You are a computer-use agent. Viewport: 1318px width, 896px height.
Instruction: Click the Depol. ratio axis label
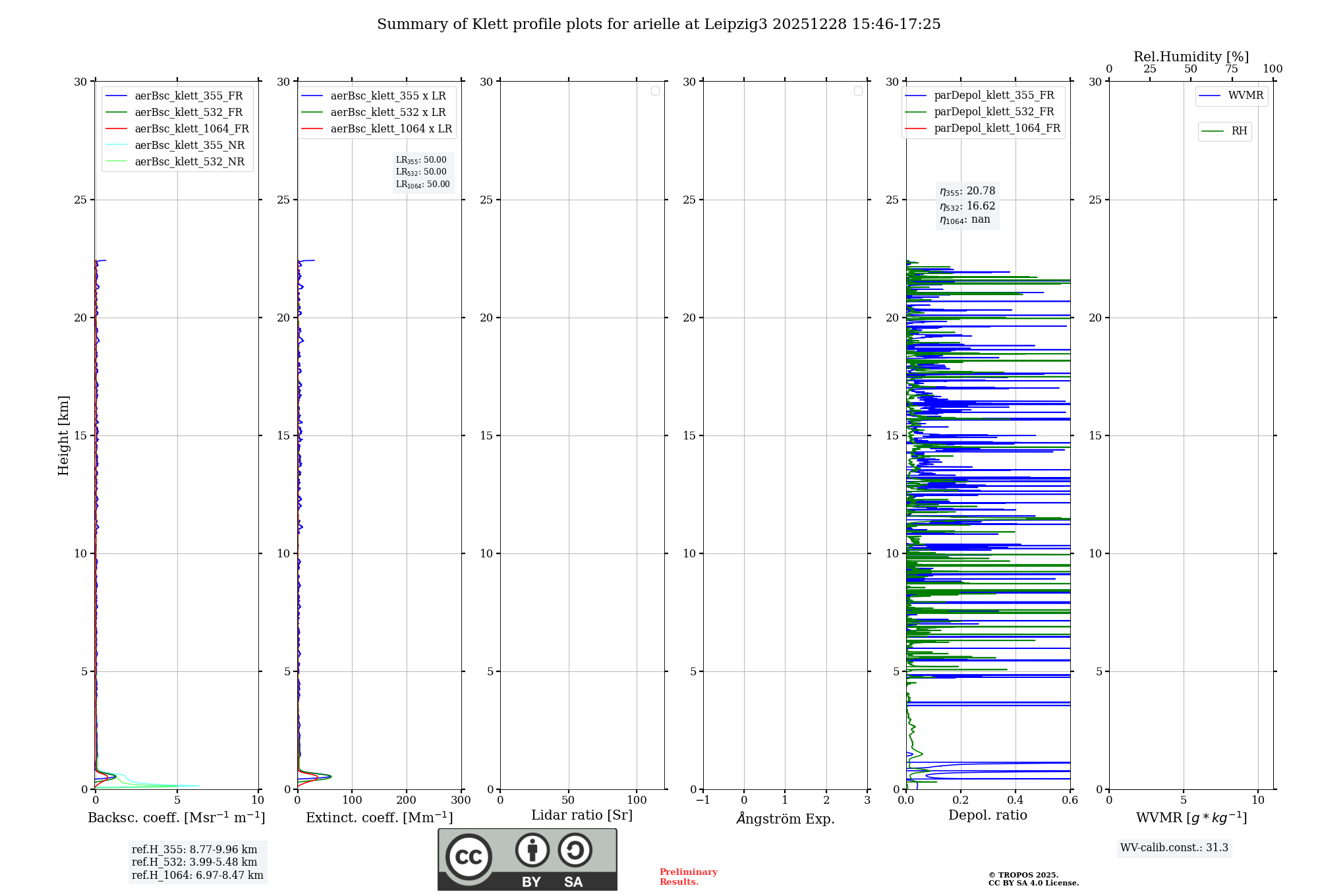pyautogui.click(x=987, y=815)
